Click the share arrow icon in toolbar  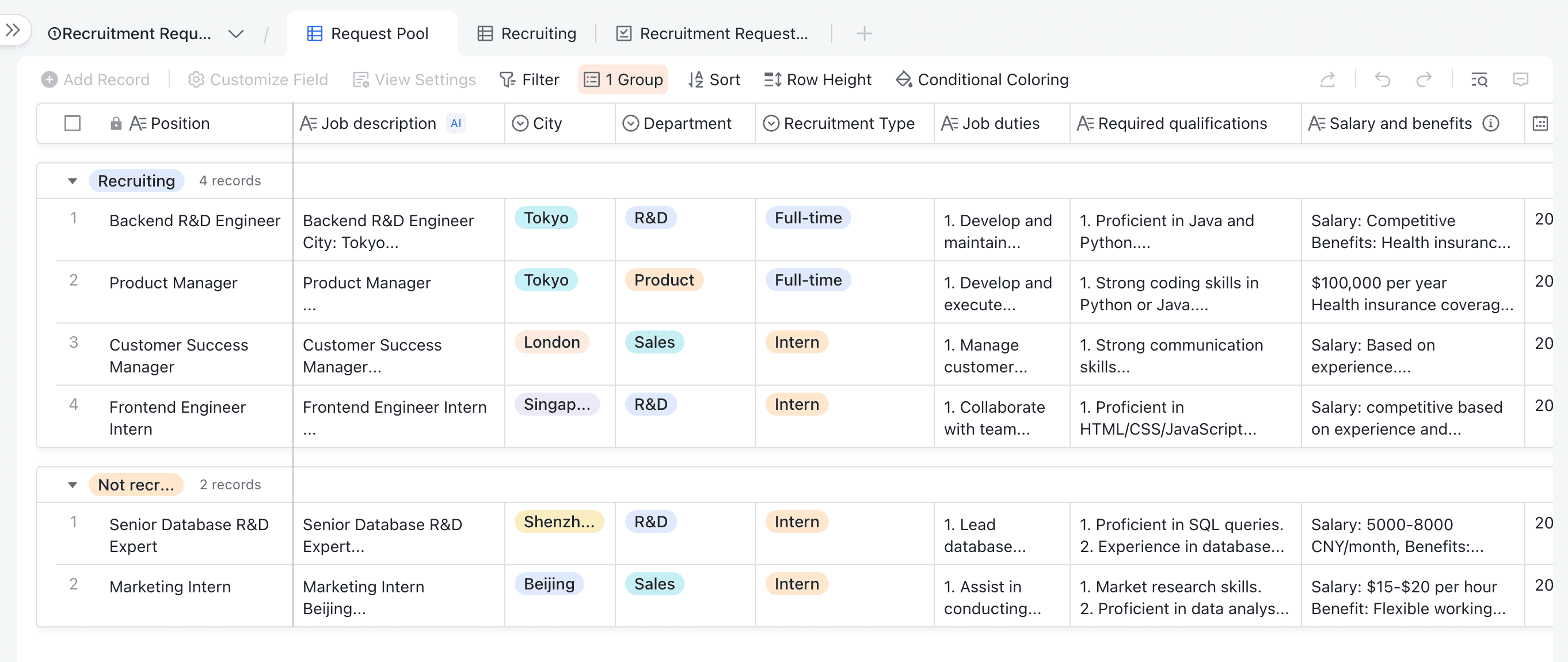[x=1327, y=79]
